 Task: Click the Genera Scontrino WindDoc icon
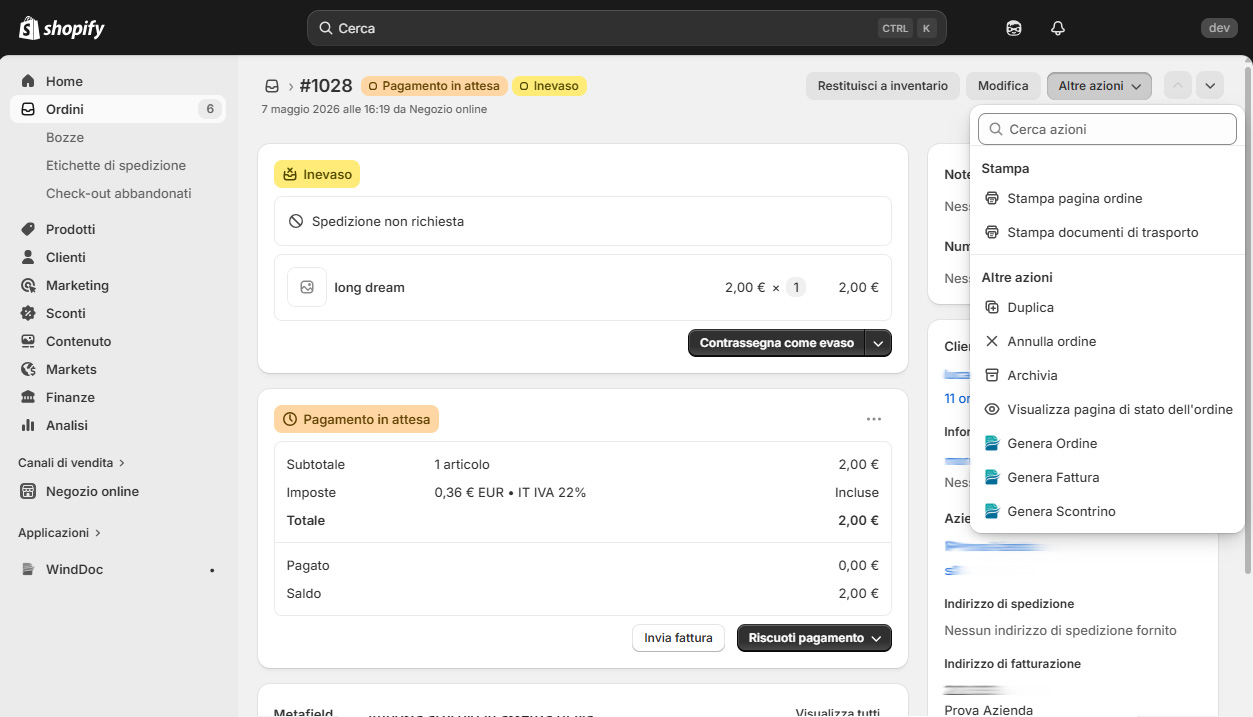click(992, 511)
